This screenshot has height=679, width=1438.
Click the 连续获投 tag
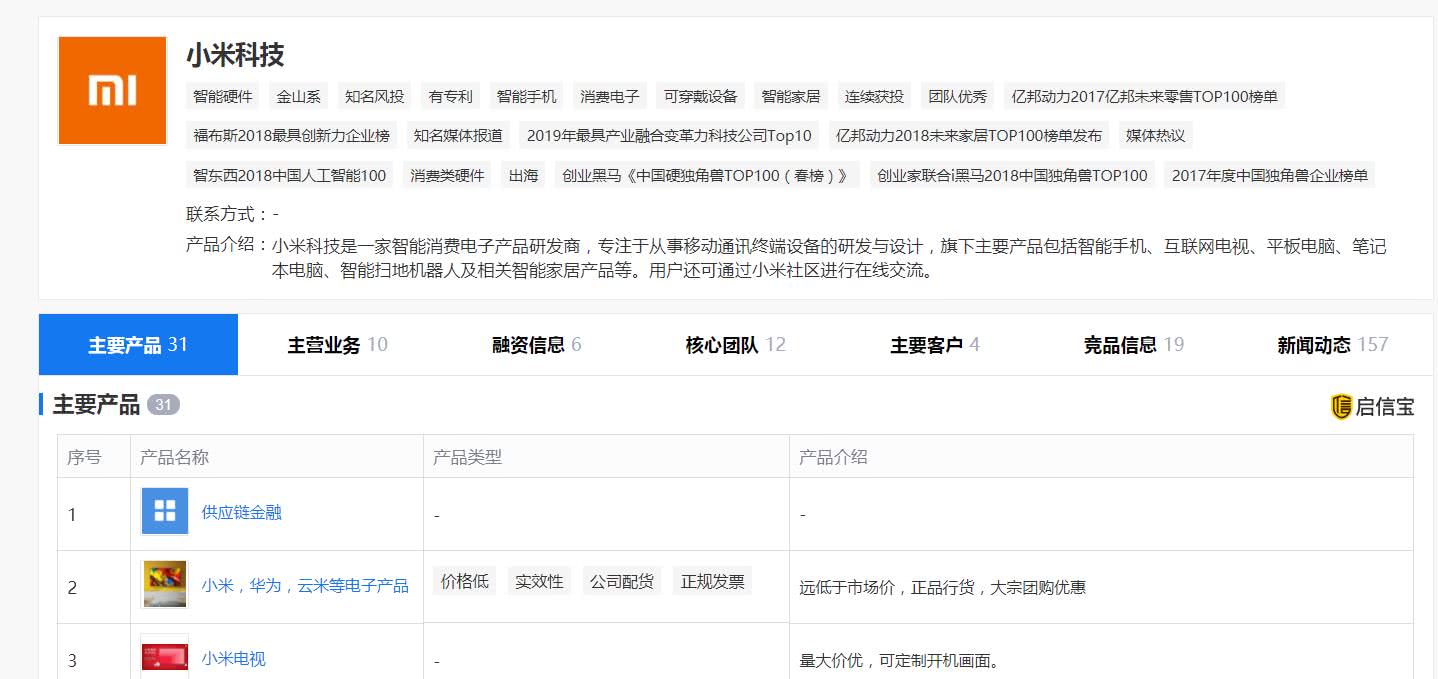[875, 96]
